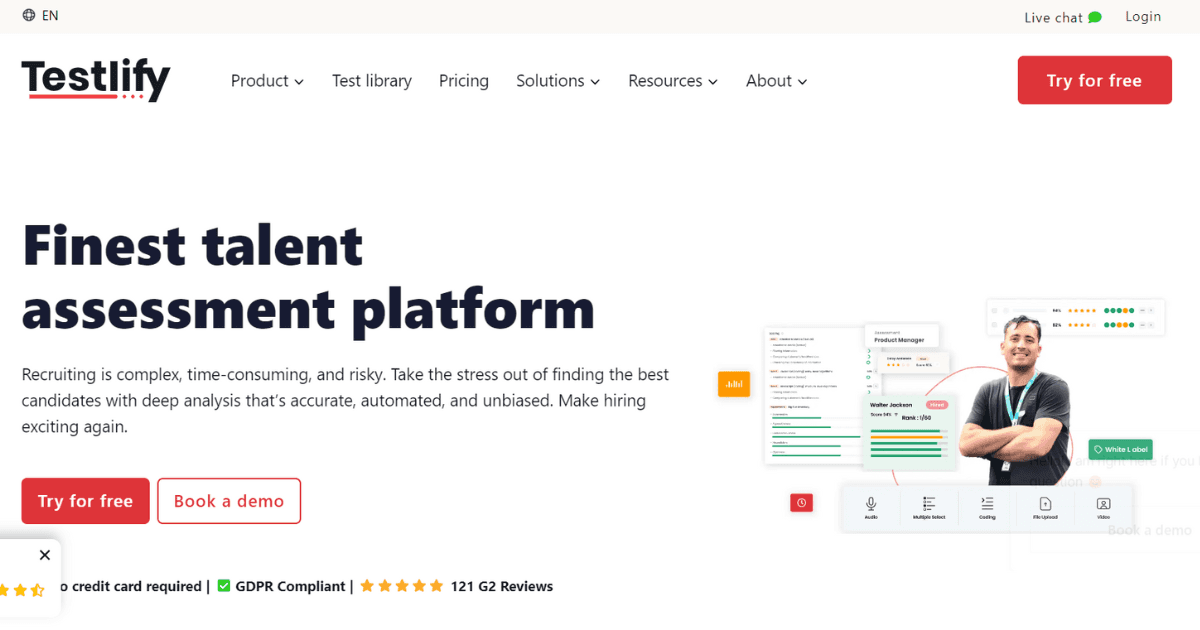Click the red clock timer icon
The image size is (1200, 630).
801,503
